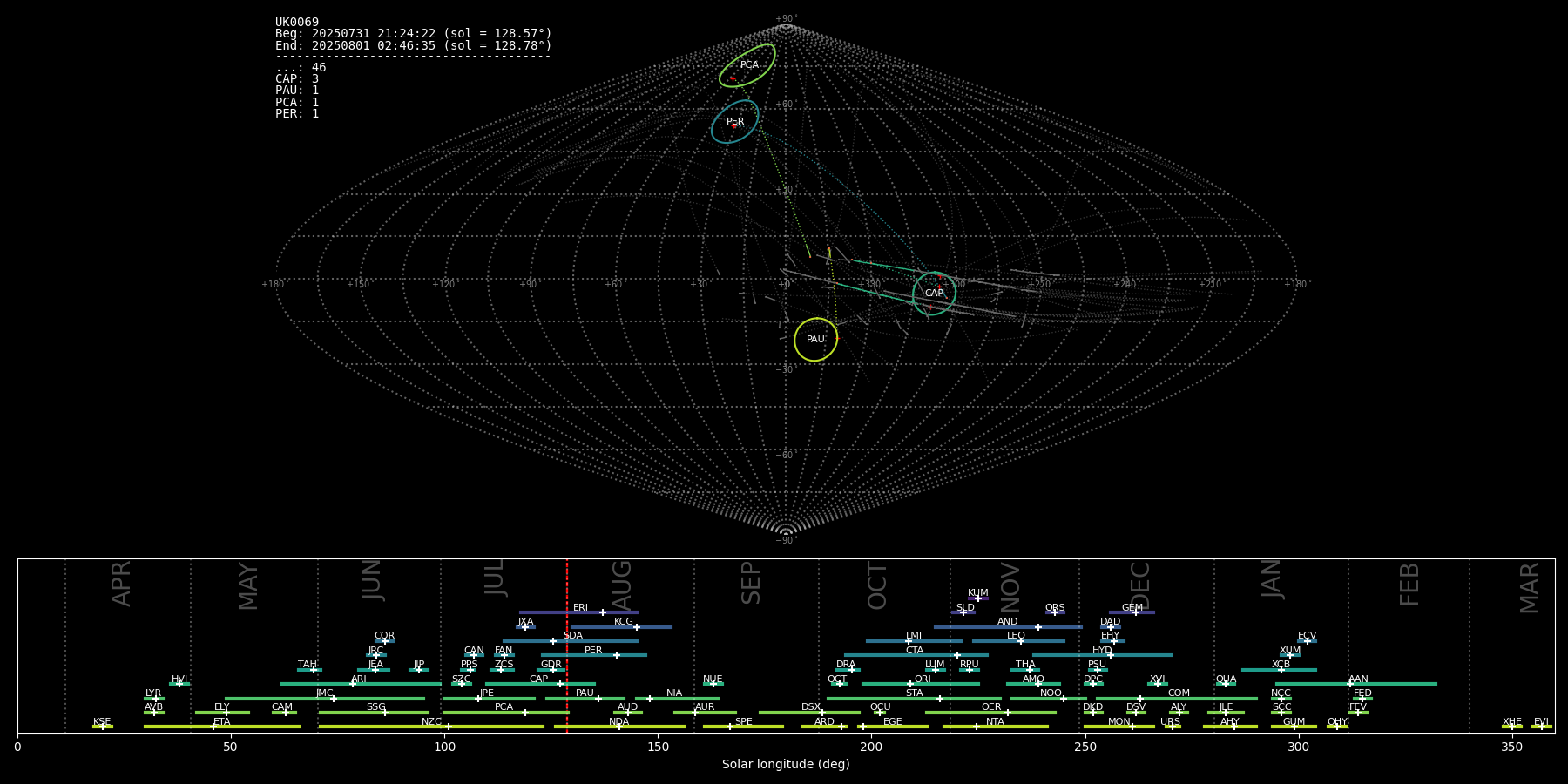Click the AND shower bar in the timeline
Viewport: 1568px width, 784px height.
(1008, 626)
